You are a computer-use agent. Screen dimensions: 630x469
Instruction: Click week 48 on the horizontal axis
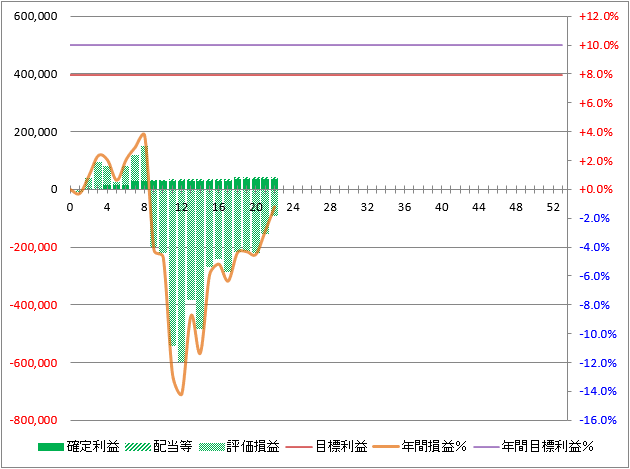(516, 207)
